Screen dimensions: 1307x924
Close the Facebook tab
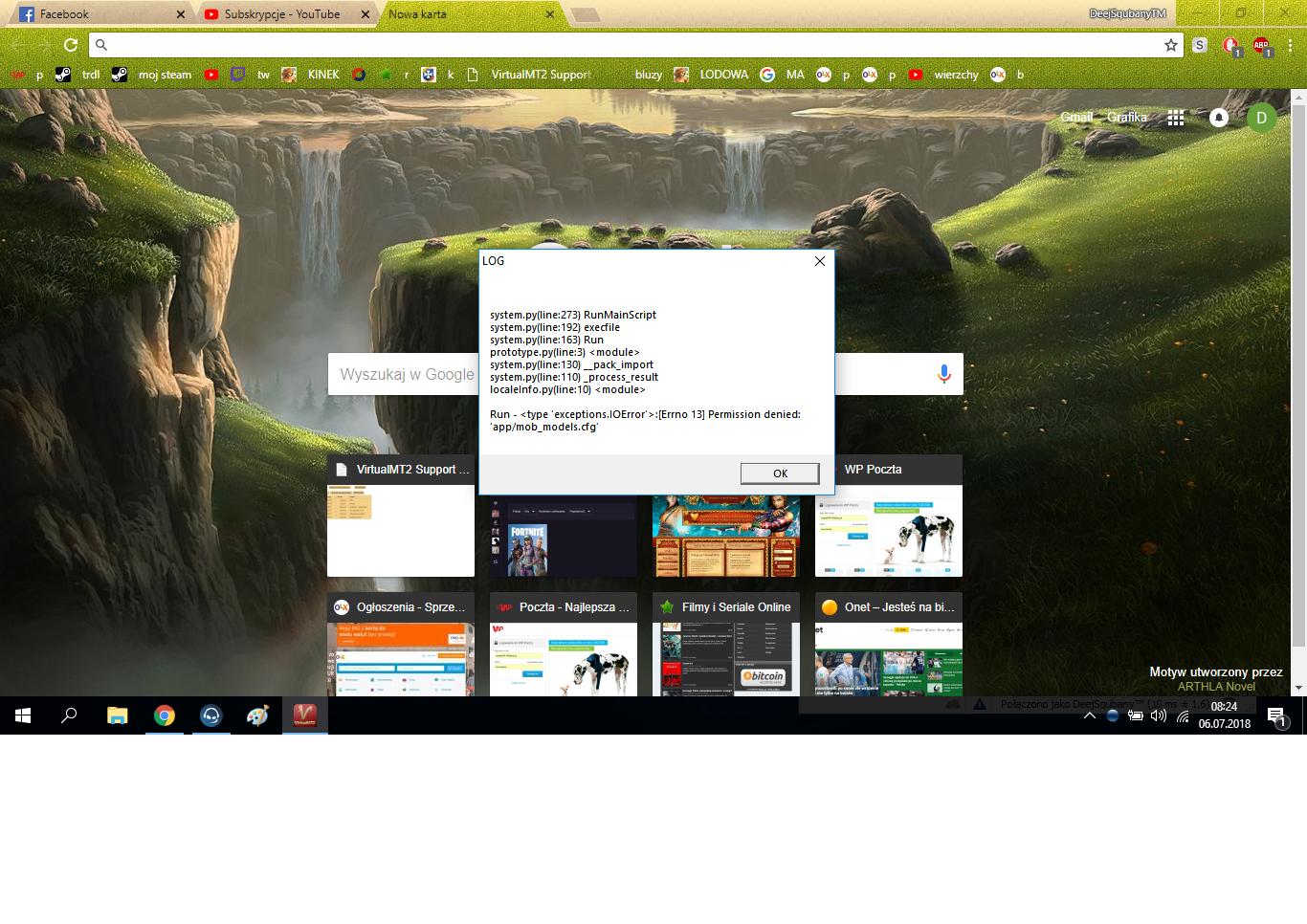click(x=181, y=14)
